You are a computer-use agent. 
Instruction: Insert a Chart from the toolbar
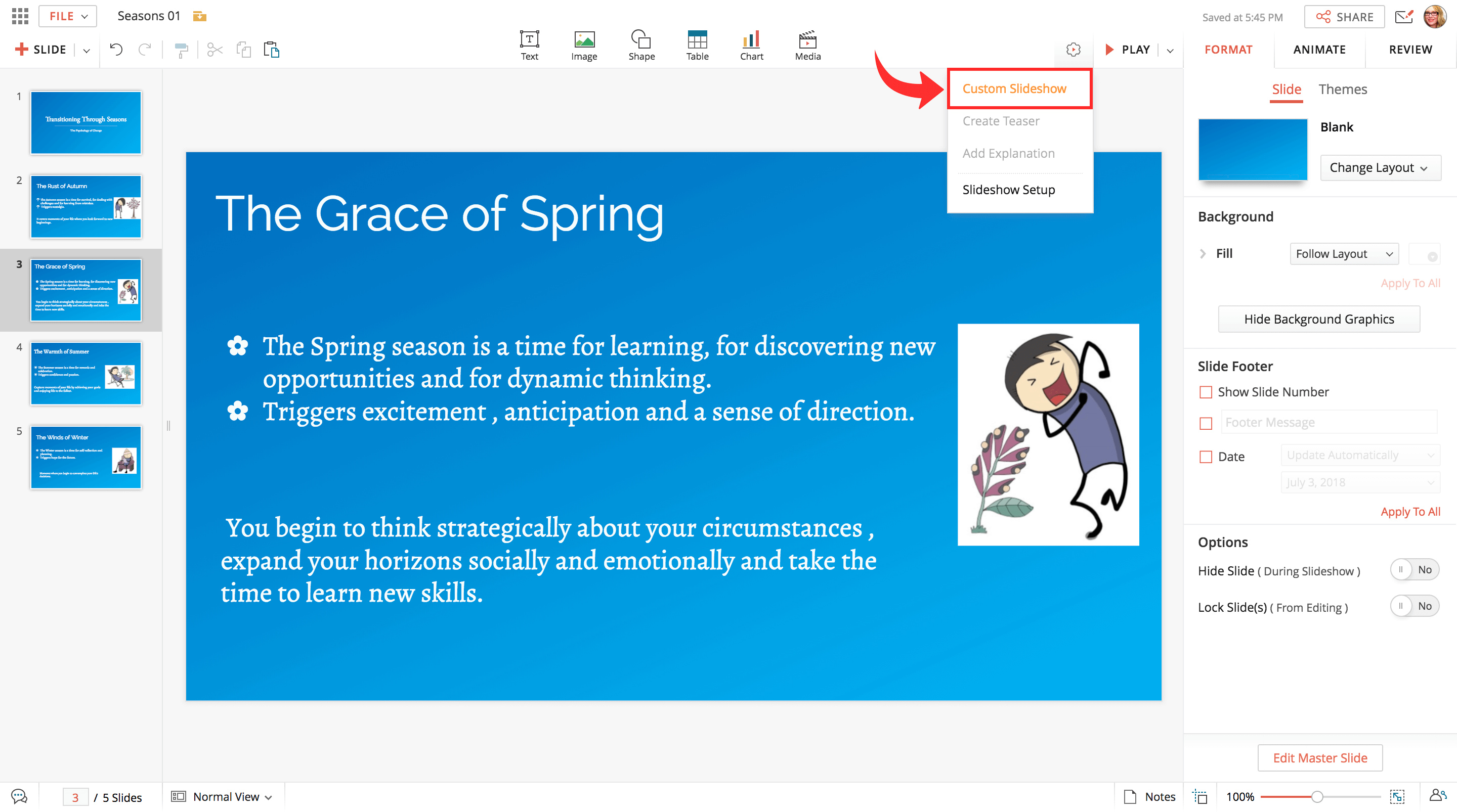[x=751, y=45]
